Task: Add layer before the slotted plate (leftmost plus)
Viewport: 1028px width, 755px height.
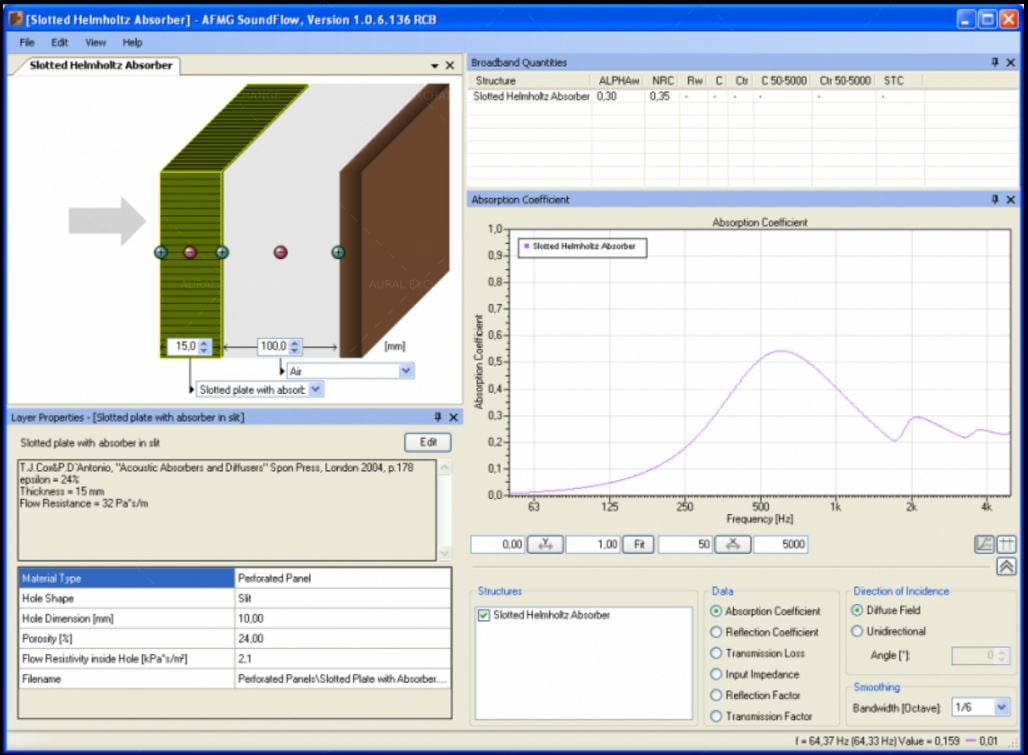Action: coord(161,252)
